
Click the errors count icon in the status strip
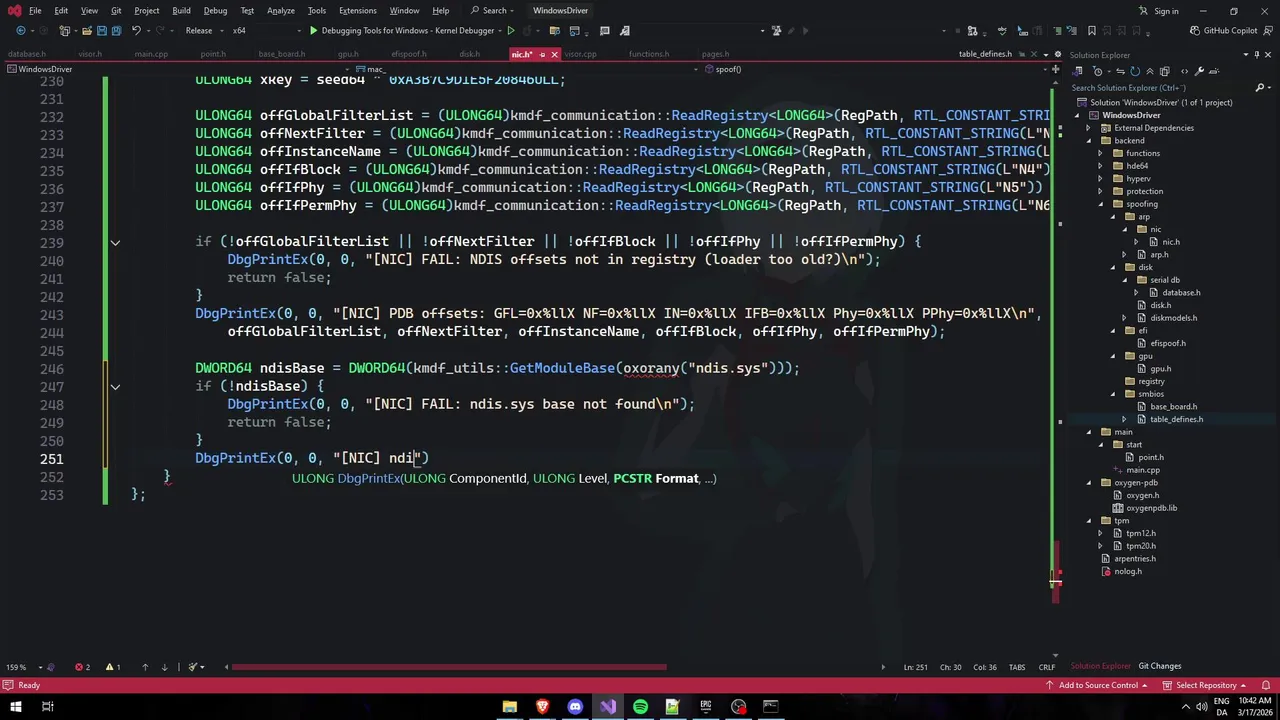pos(82,667)
